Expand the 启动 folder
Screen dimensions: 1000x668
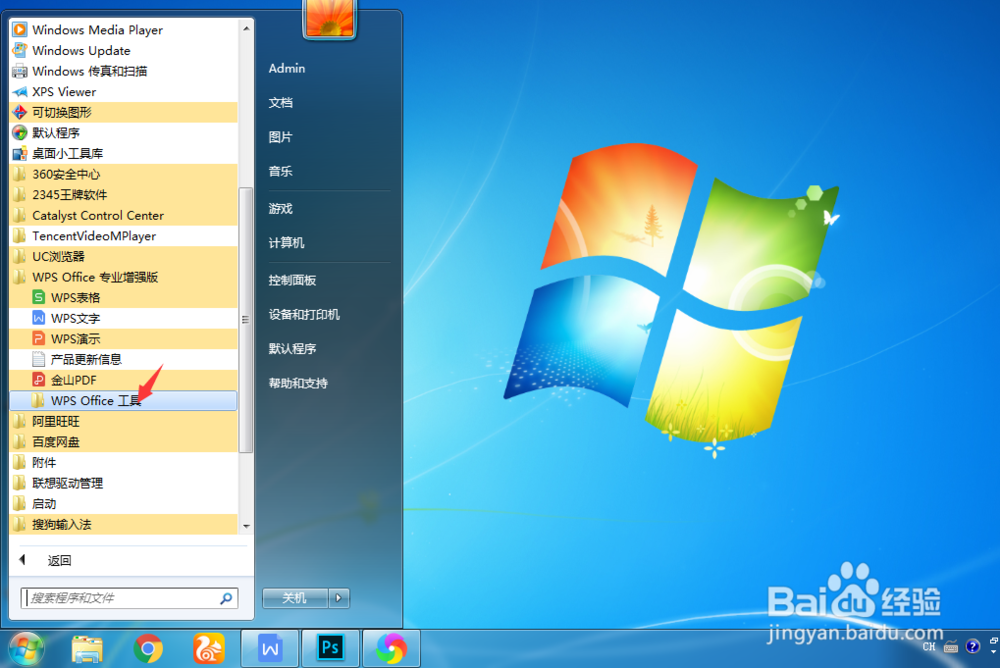[124, 503]
